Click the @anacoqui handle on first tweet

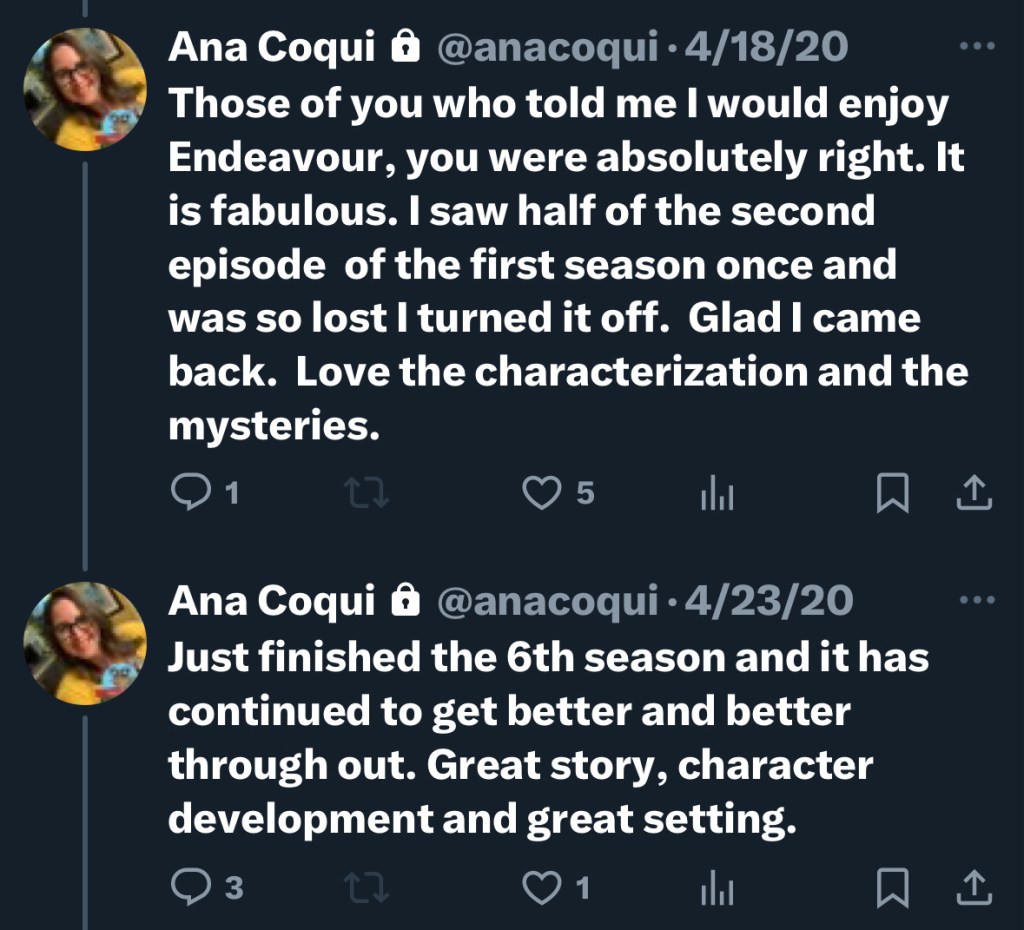pyautogui.click(x=548, y=48)
